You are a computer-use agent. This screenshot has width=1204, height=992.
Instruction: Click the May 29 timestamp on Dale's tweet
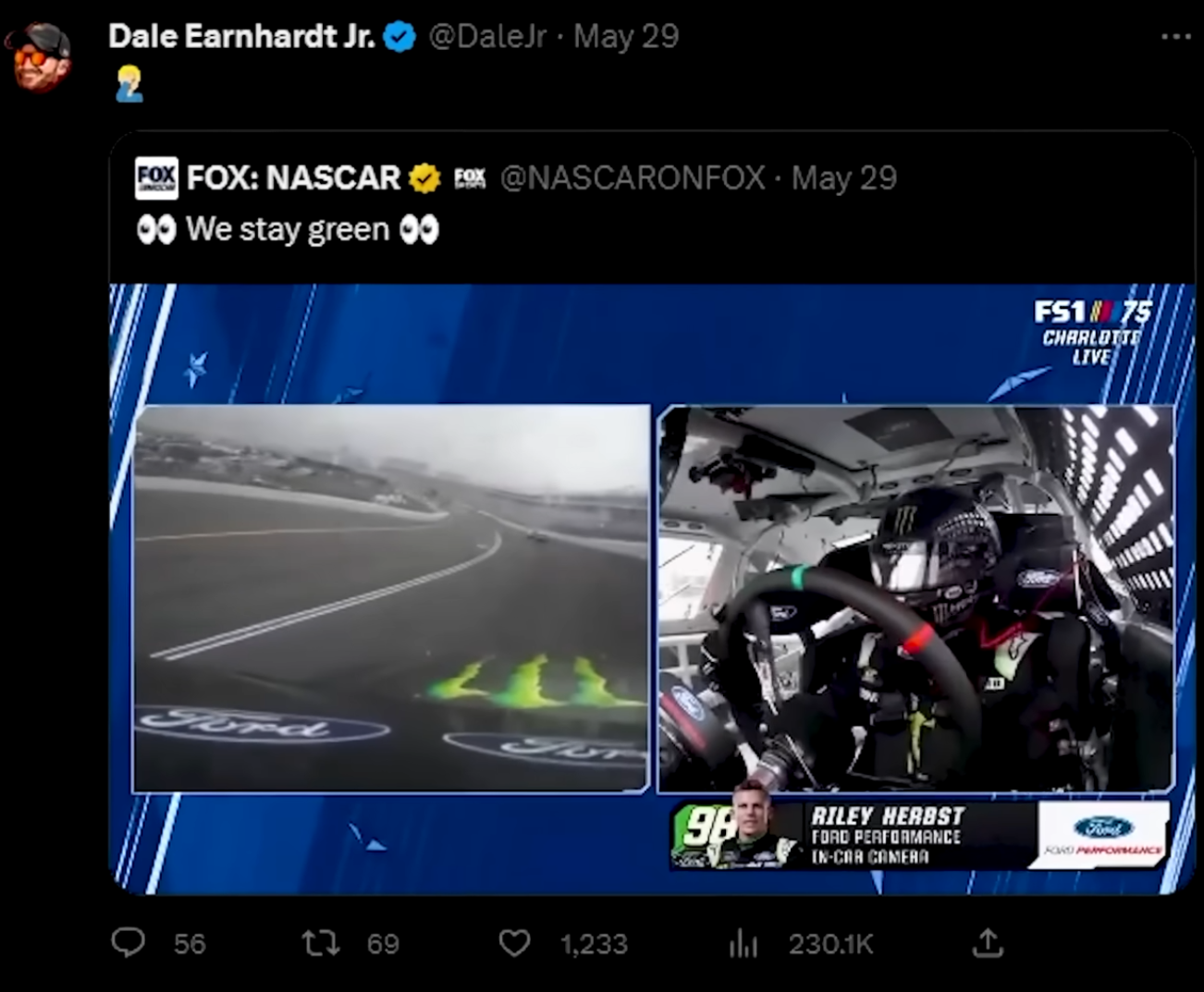point(626,37)
